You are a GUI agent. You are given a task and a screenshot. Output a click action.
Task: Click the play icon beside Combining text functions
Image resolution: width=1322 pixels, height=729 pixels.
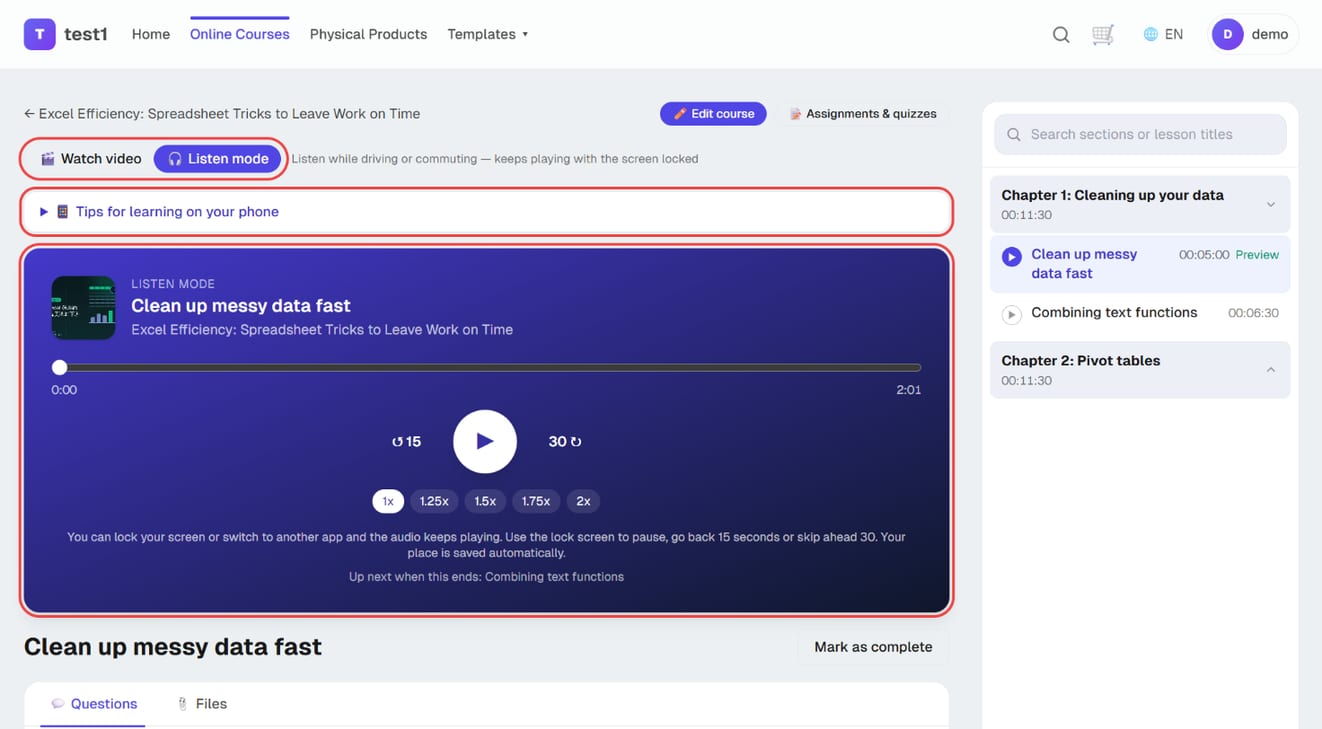coord(1012,314)
